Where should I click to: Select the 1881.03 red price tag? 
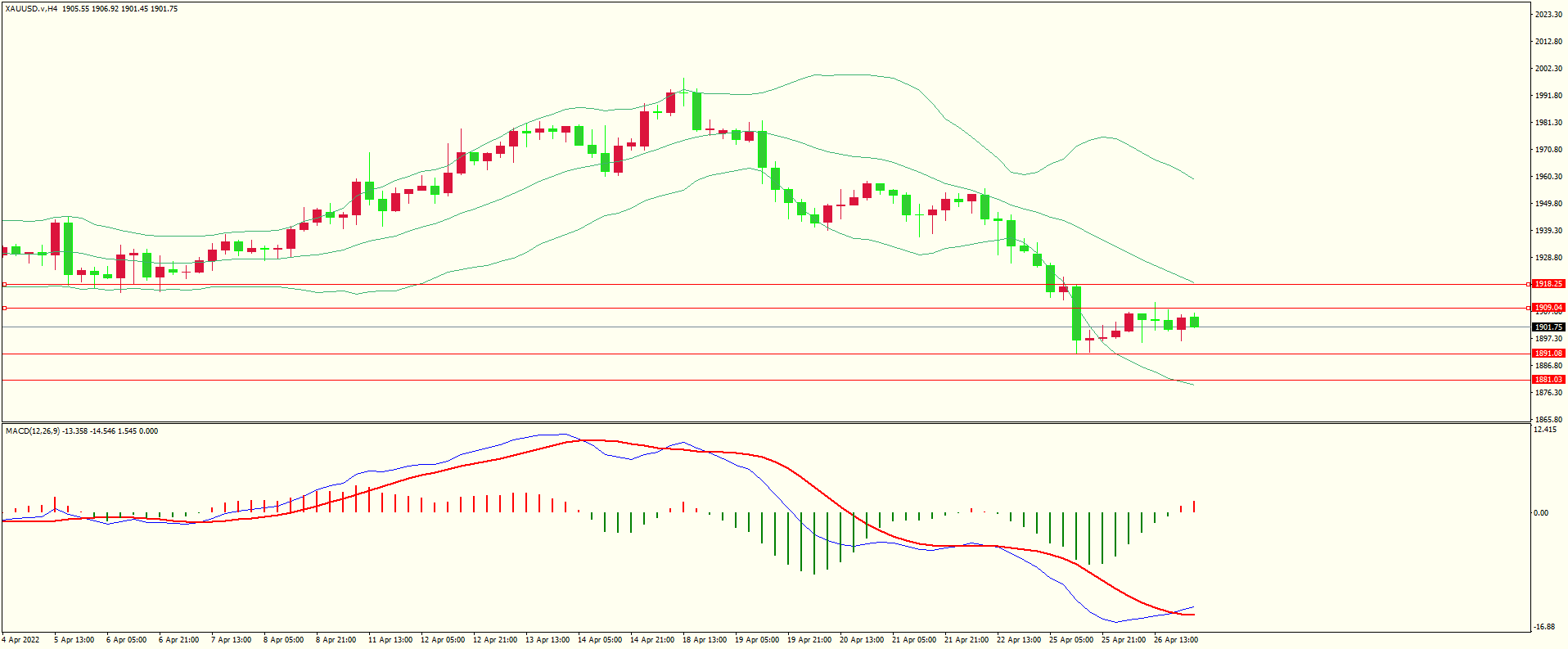click(1548, 380)
